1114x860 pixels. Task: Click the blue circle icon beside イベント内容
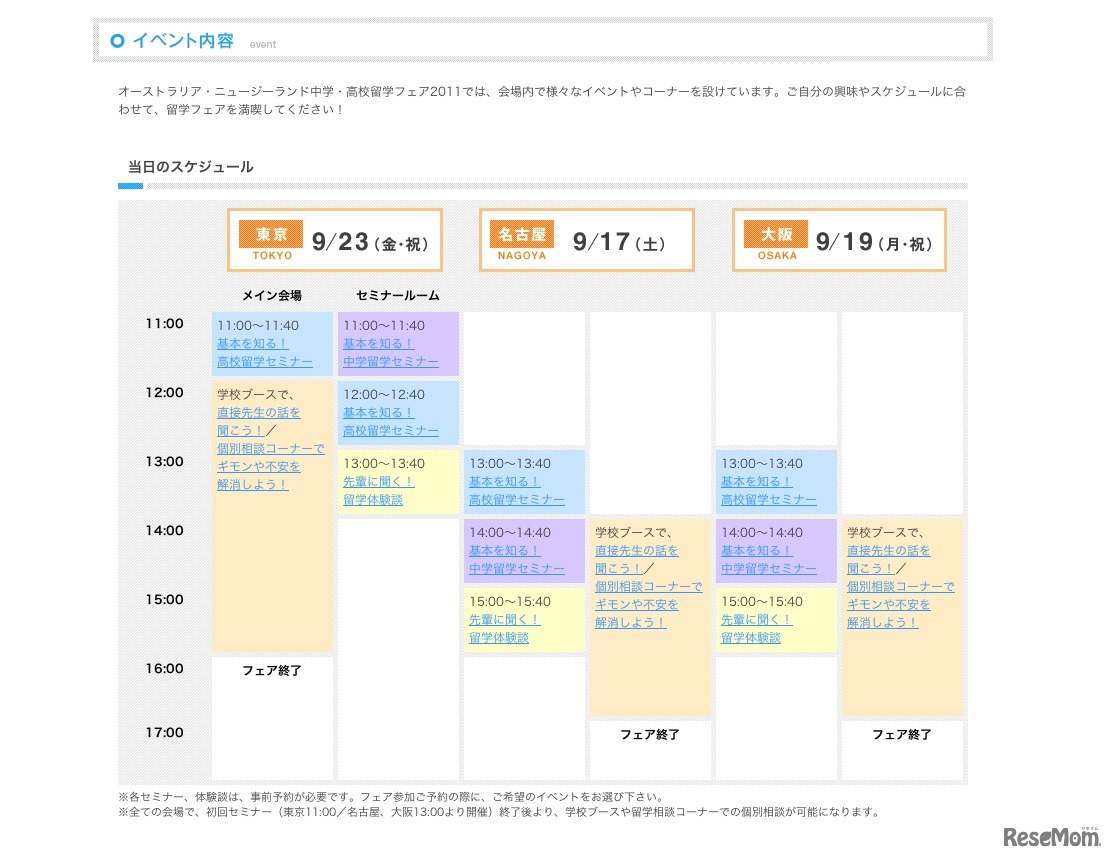click(118, 41)
